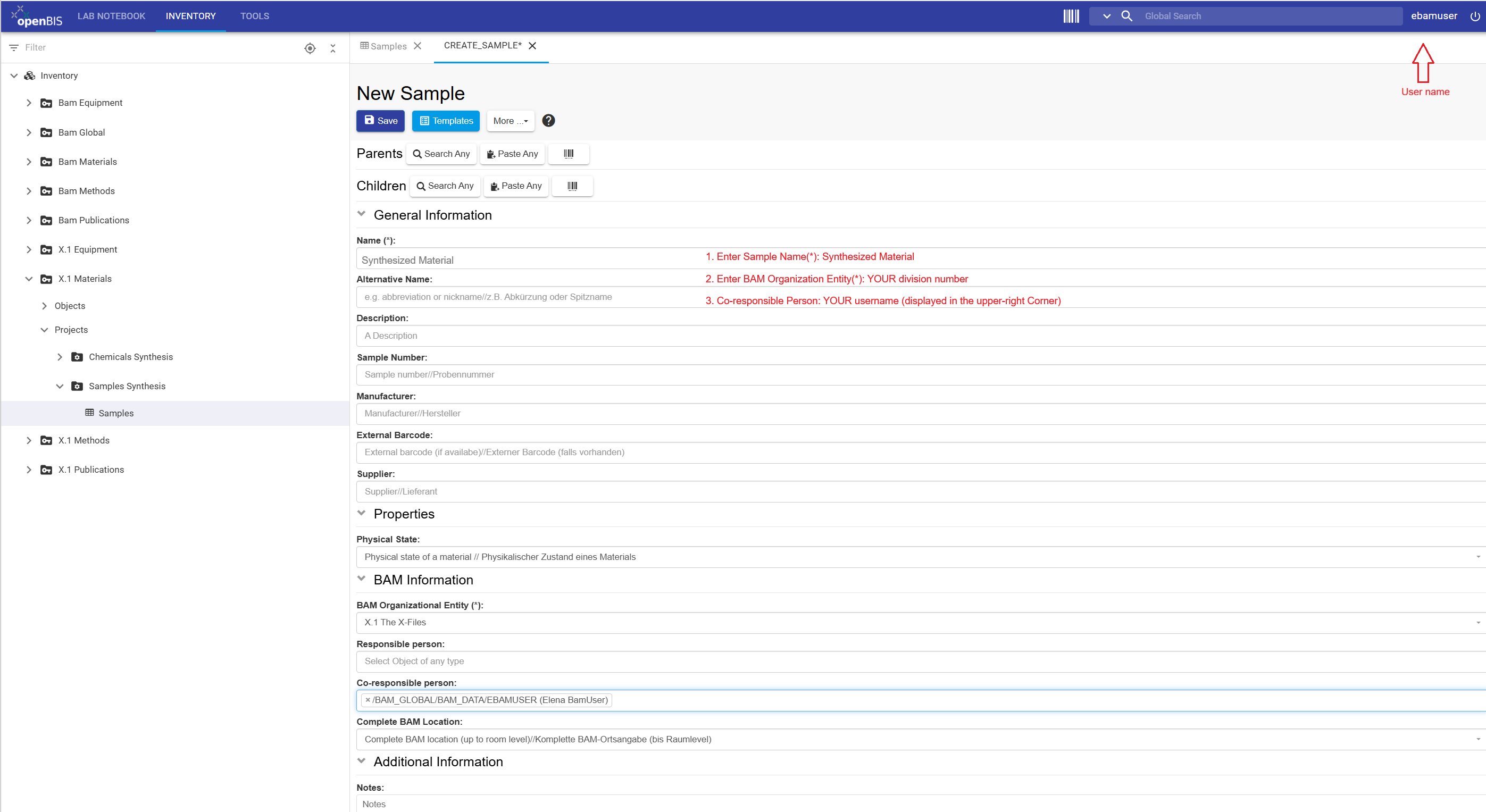Open the search type dropdown arrow
This screenshot has width=1486, height=812.
1106,16
